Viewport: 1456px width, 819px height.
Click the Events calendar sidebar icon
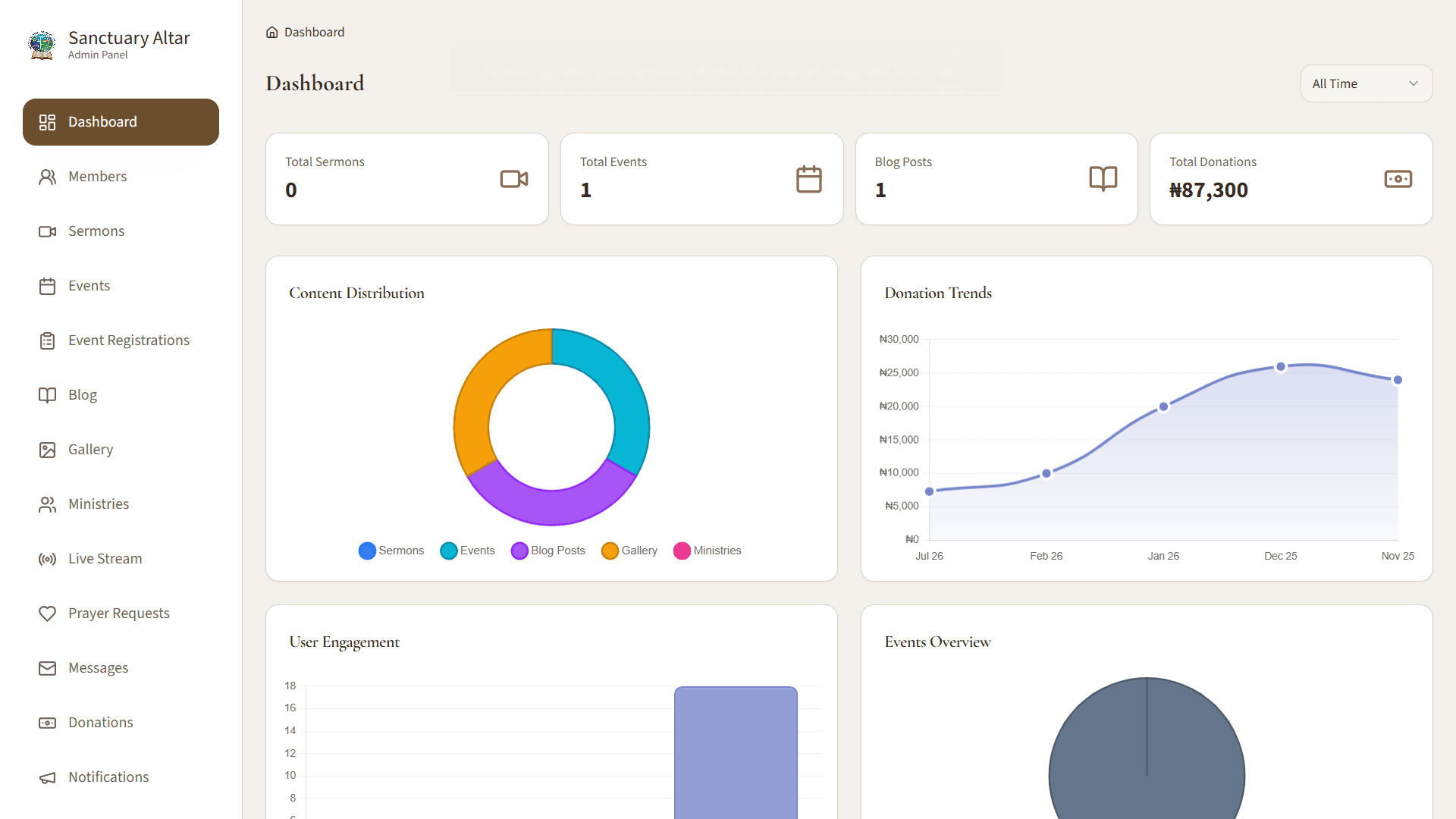(x=47, y=286)
